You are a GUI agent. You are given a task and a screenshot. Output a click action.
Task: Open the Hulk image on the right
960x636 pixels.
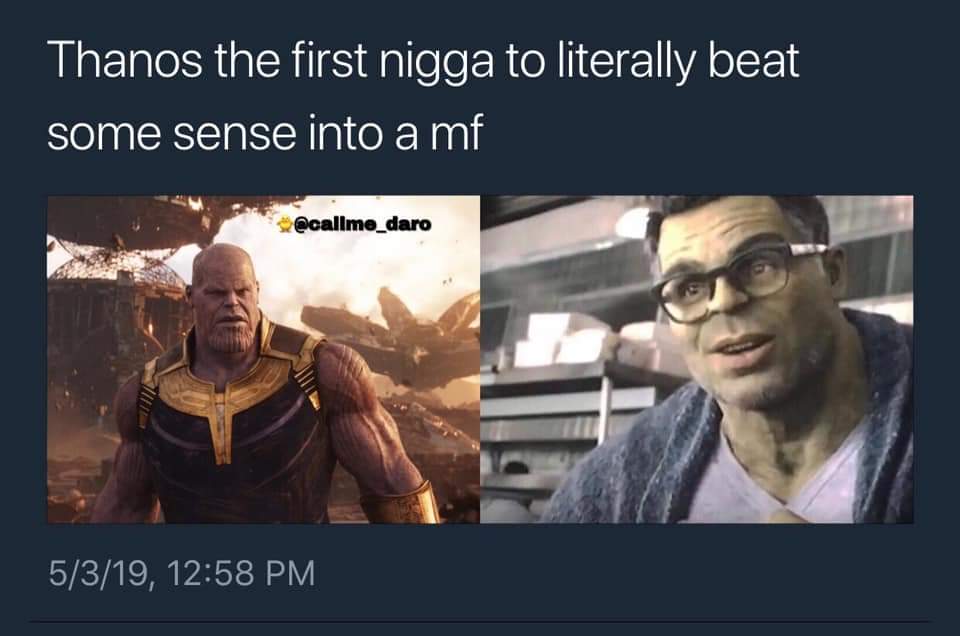(x=697, y=359)
